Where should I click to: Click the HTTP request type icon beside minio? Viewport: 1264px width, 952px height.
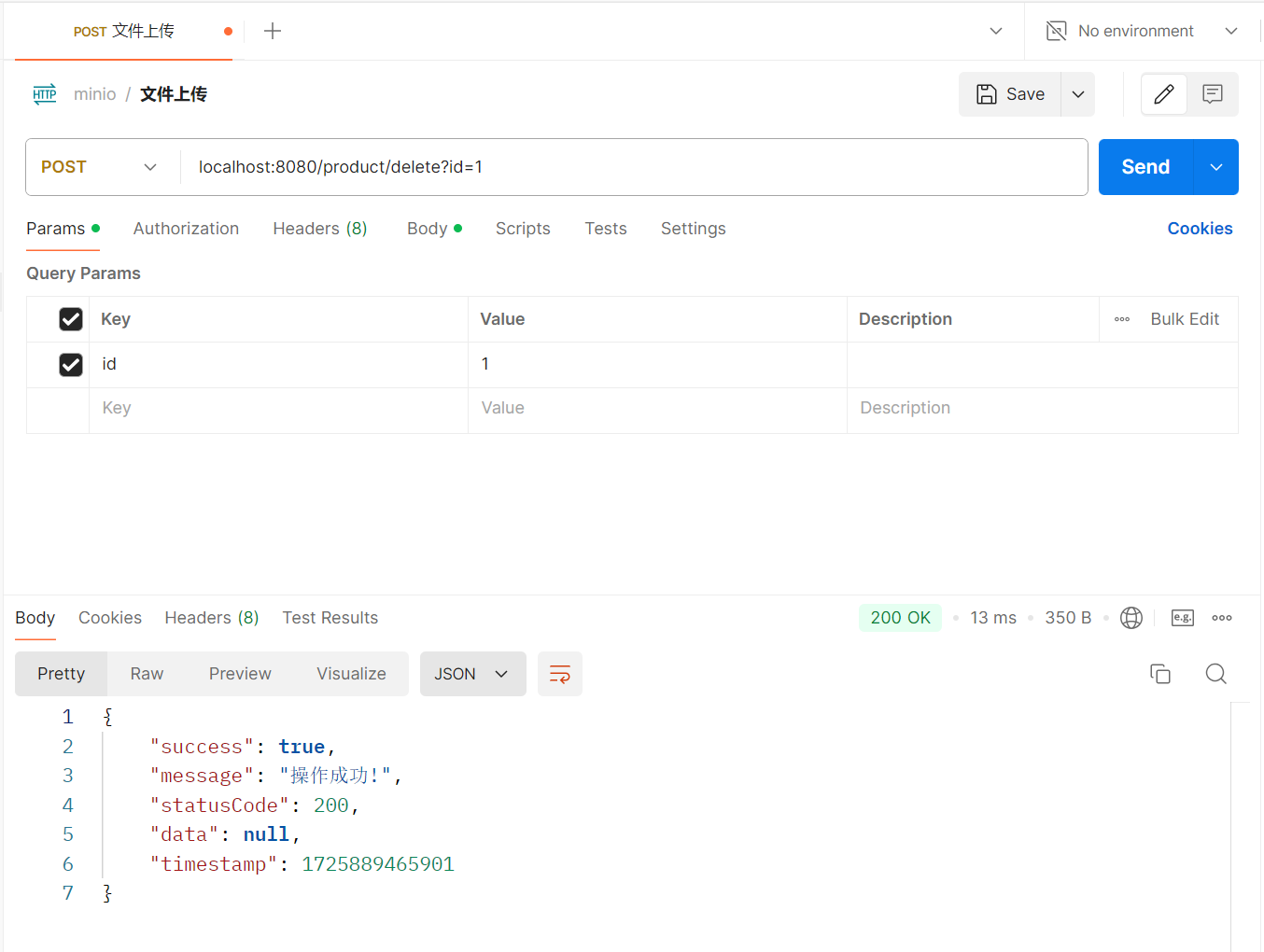[x=45, y=94]
